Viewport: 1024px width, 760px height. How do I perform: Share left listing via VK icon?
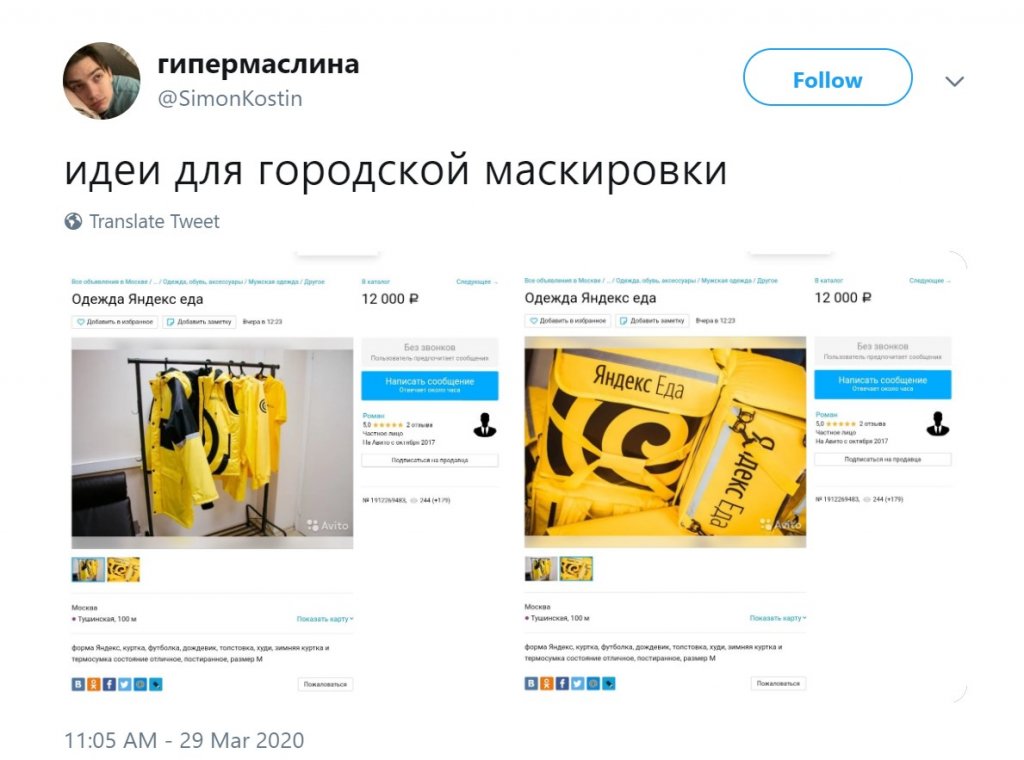78,684
